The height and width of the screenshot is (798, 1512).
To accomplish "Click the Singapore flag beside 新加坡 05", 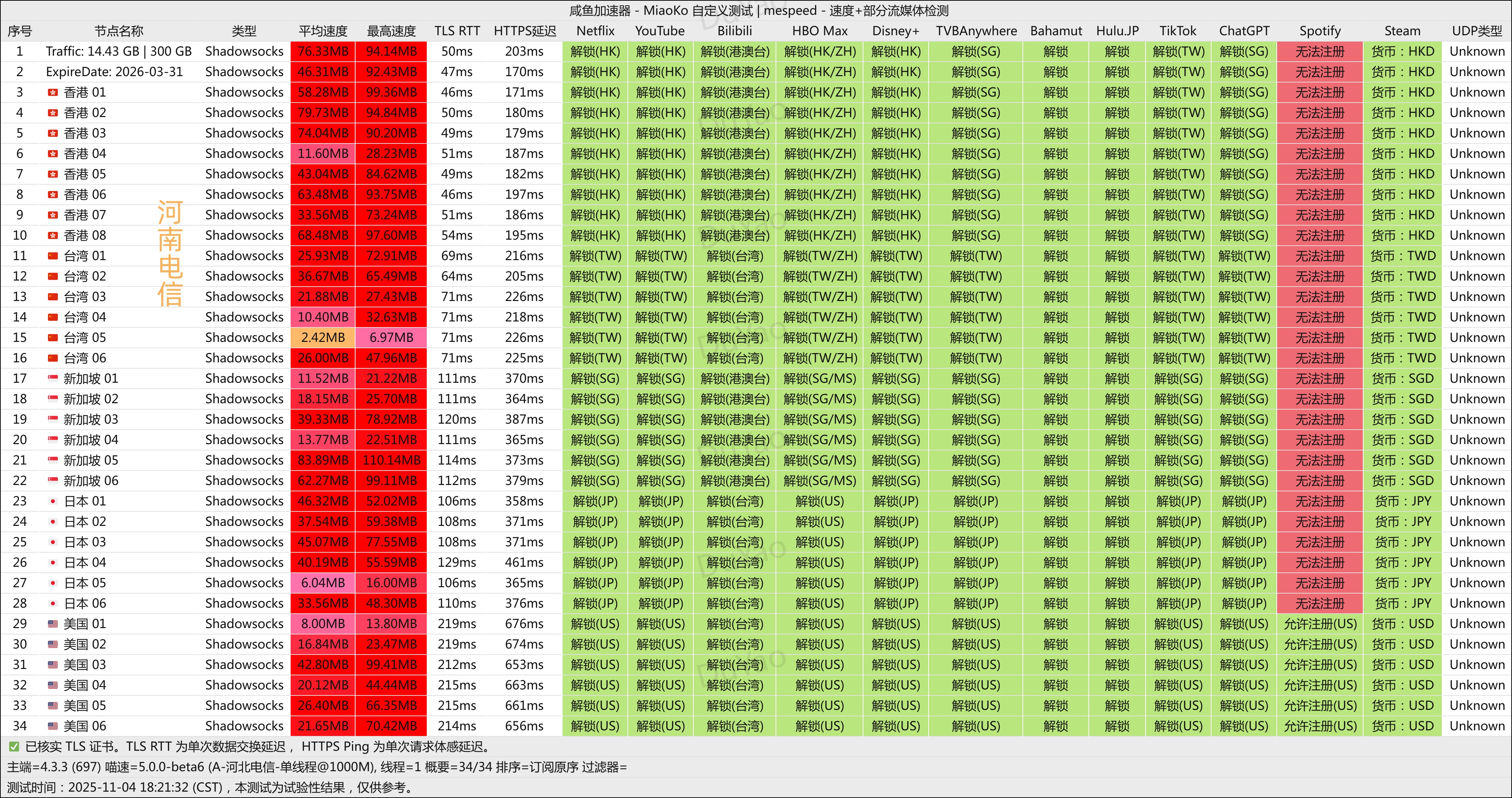I will pos(53,461).
